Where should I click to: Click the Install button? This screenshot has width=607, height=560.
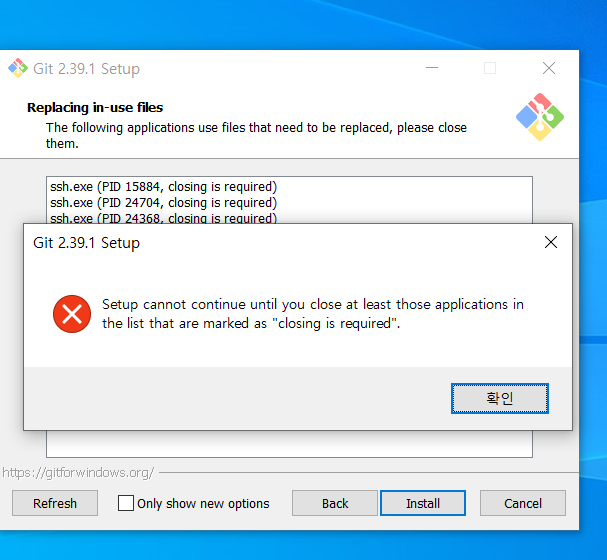[x=423, y=503]
